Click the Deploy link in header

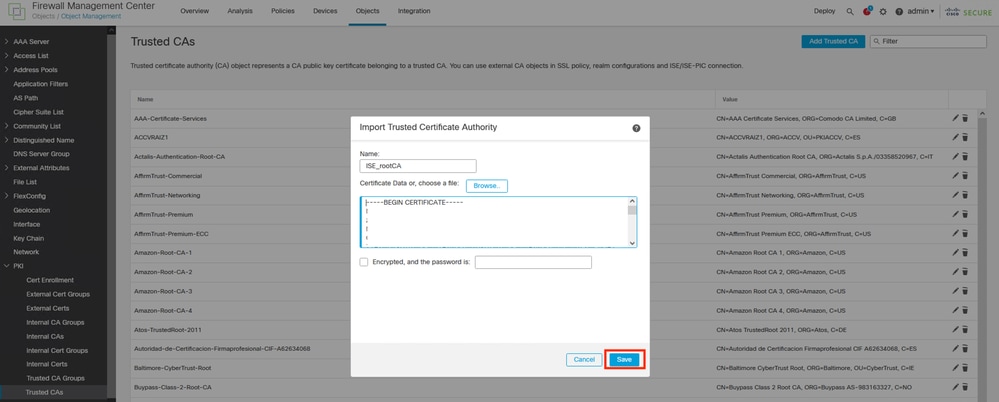tap(824, 11)
